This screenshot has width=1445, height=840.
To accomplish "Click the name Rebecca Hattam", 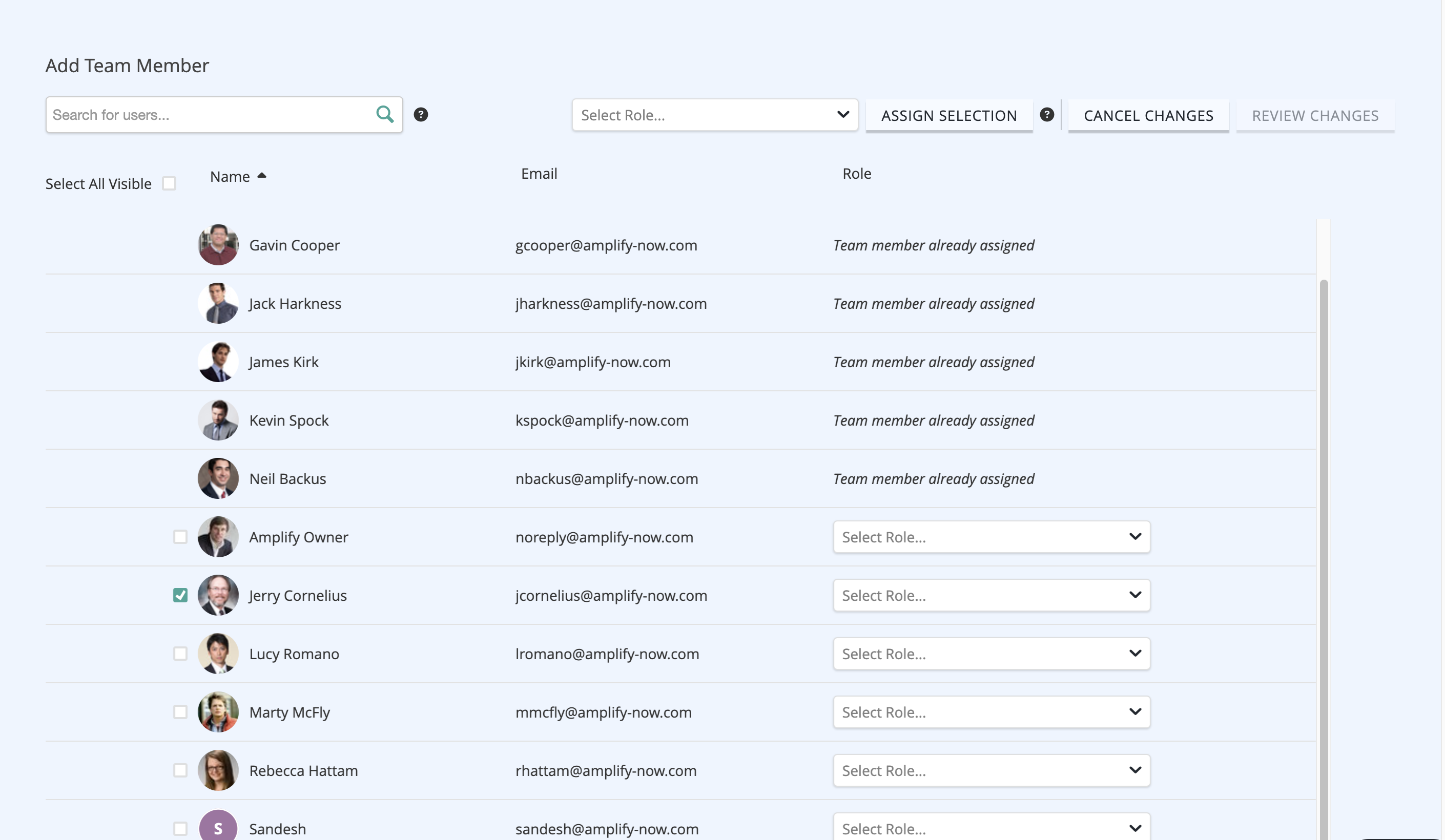I will pyautogui.click(x=303, y=771).
